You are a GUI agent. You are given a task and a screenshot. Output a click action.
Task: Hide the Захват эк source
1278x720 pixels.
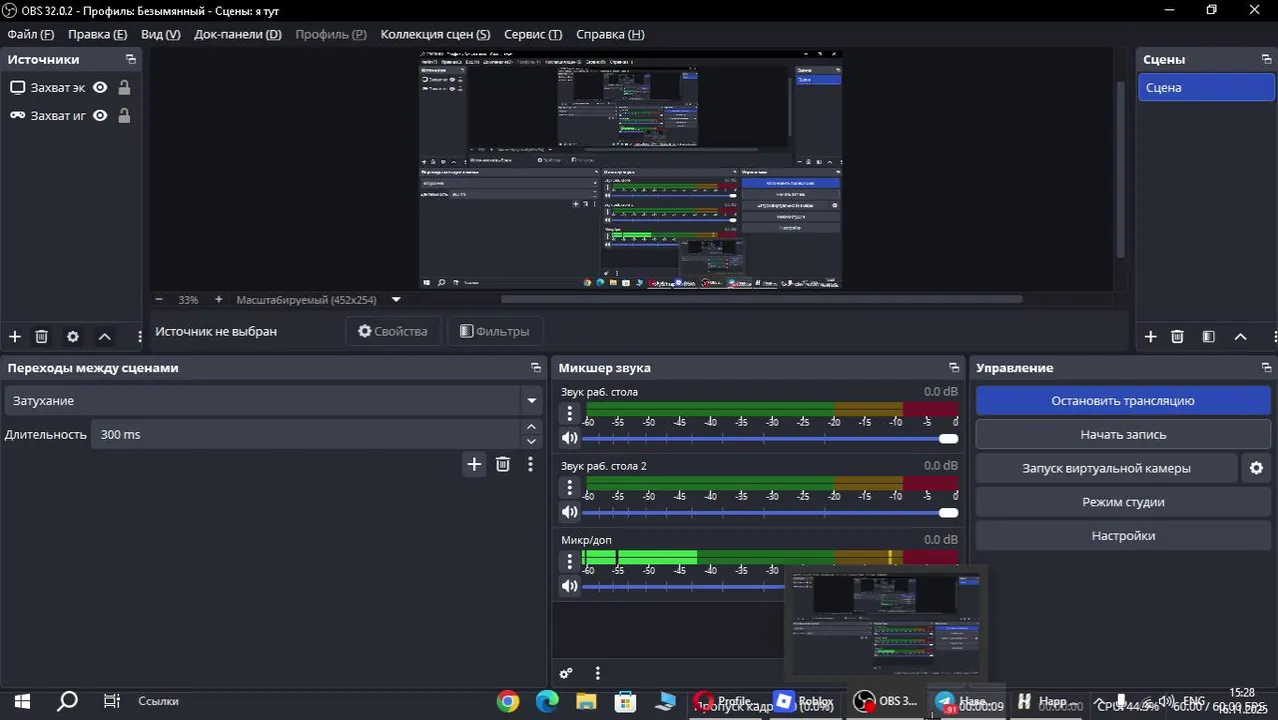pyautogui.click(x=100, y=88)
